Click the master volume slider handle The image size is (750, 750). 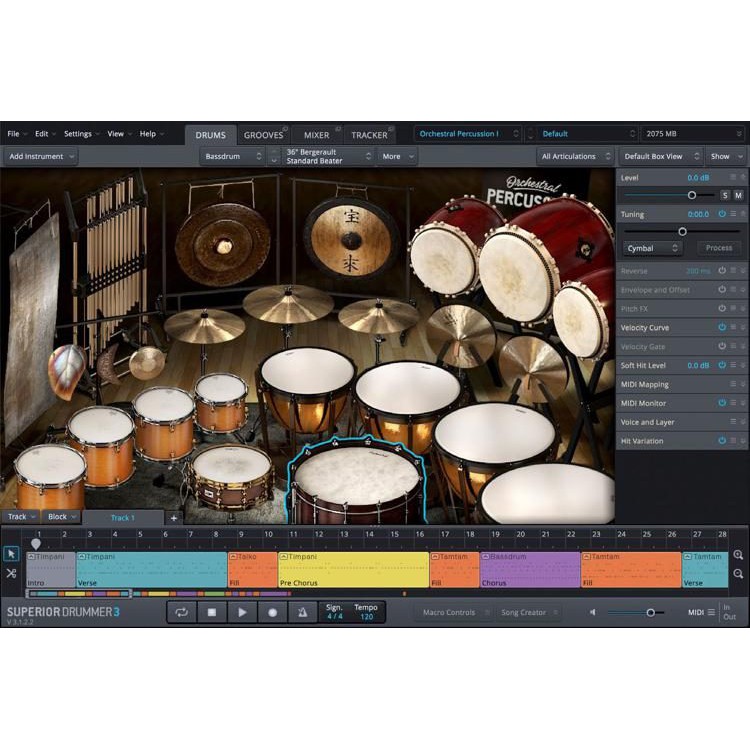[651, 612]
